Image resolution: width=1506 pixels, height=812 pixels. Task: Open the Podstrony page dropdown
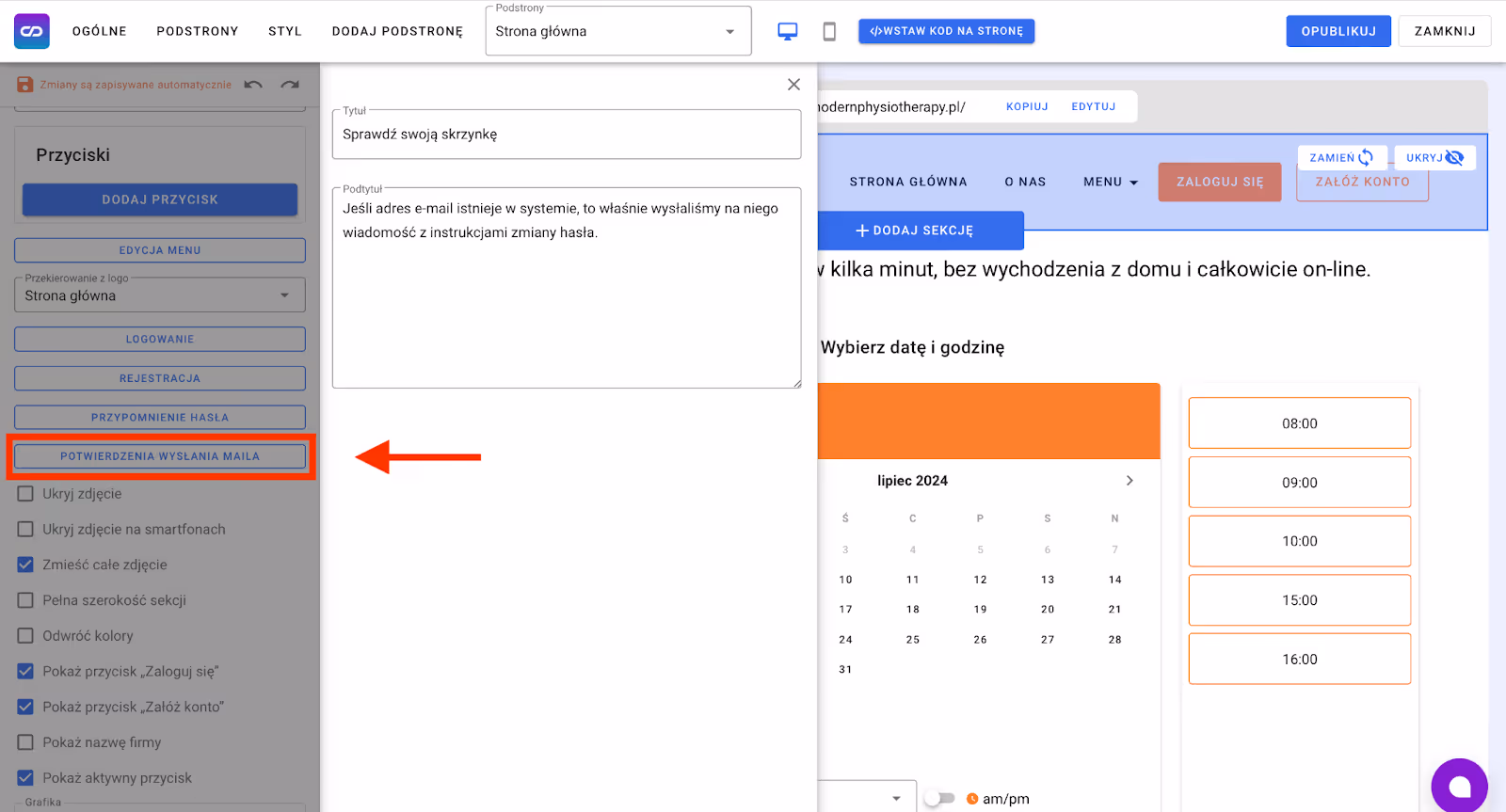618,31
